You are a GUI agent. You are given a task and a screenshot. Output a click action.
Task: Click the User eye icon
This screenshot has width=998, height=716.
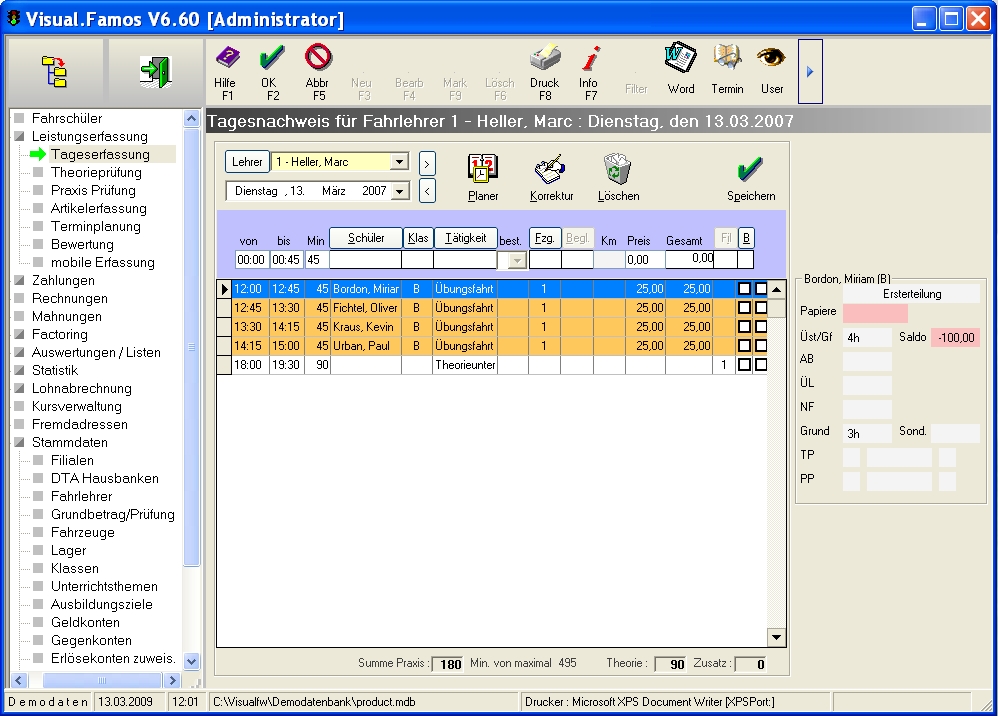click(771, 59)
